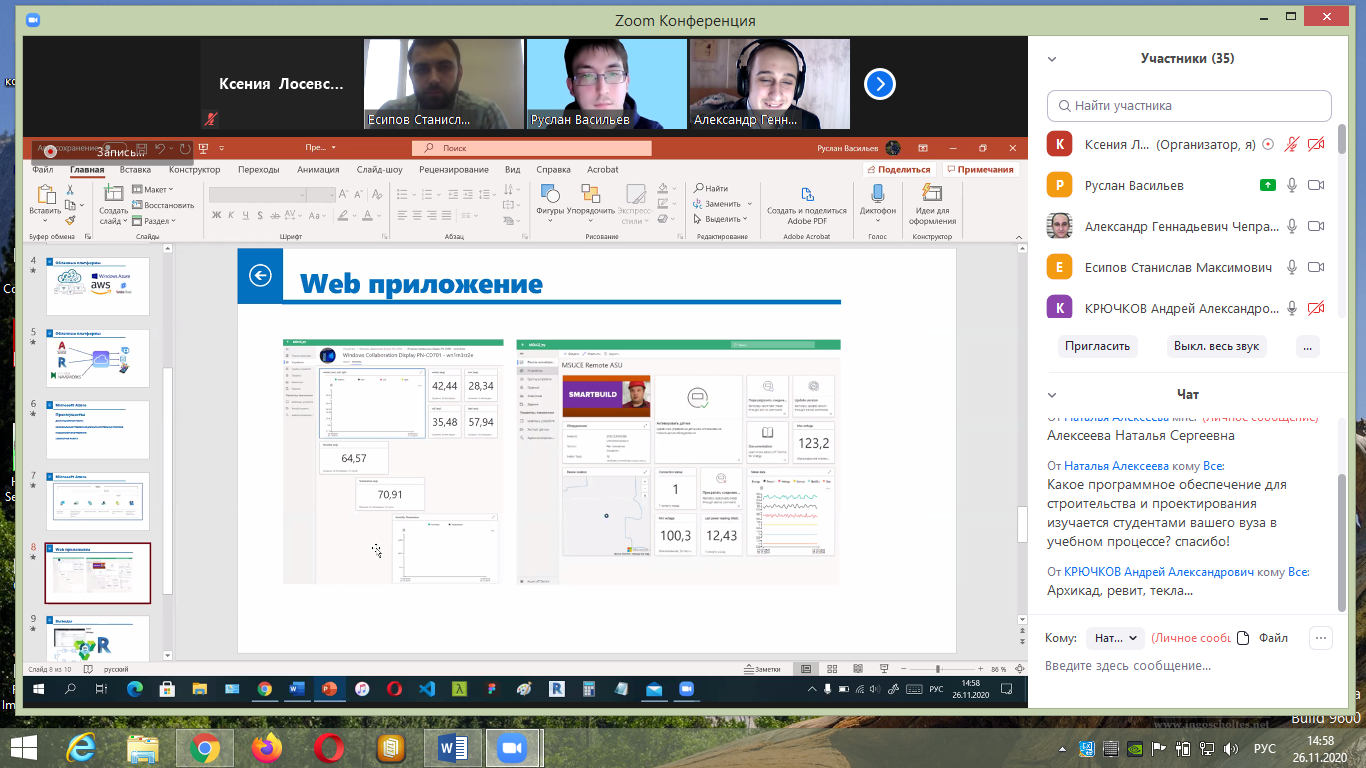The height and width of the screenshot is (768, 1366).
Task: Click the Пригласить button
Action: point(1097,346)
